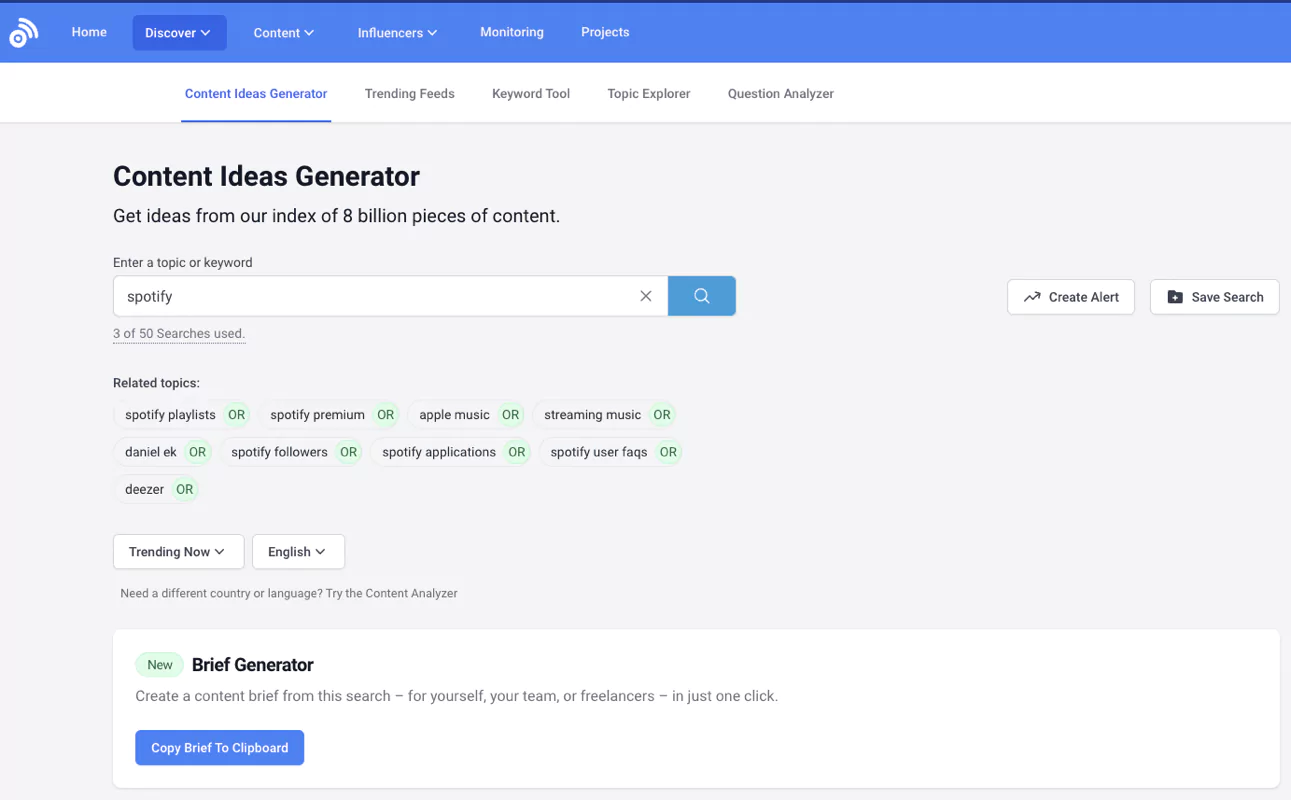1291x800 pixels.
Task: Toggle OR on the daniel ek topic
Action: point(197,451)
